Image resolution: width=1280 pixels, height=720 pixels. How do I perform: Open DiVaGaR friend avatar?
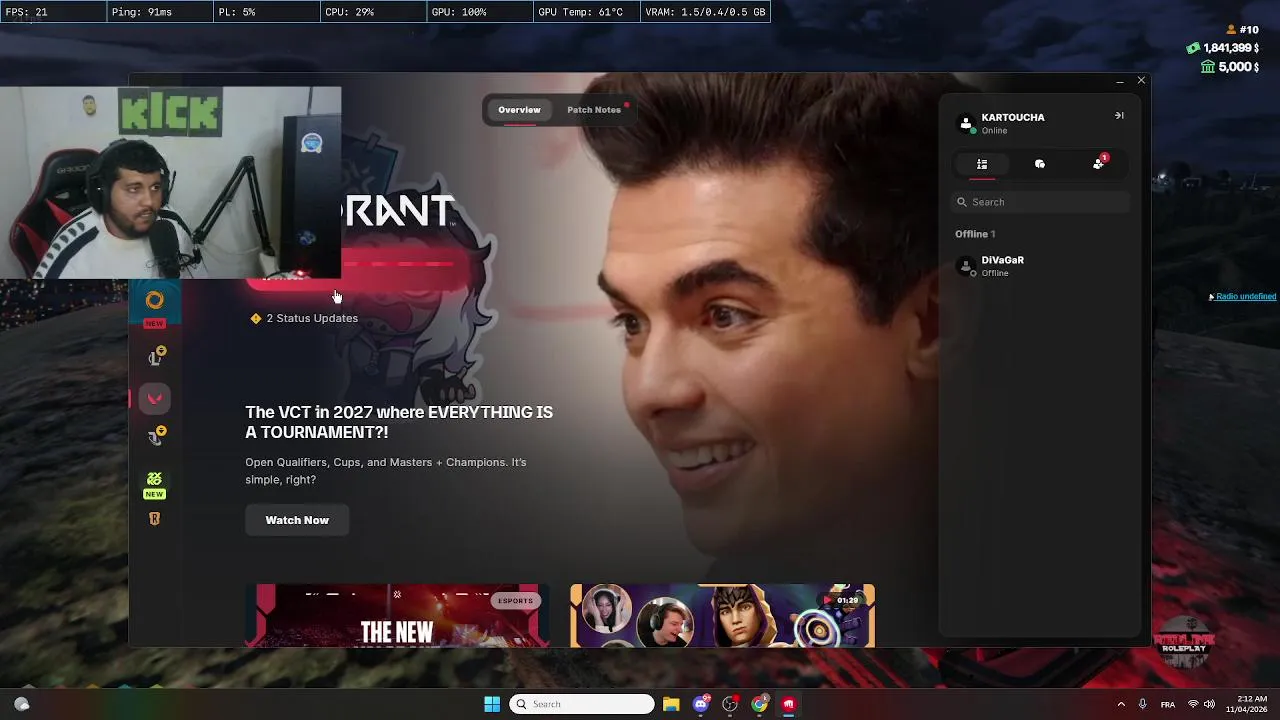pyautogui.click(x=966, y=266)
